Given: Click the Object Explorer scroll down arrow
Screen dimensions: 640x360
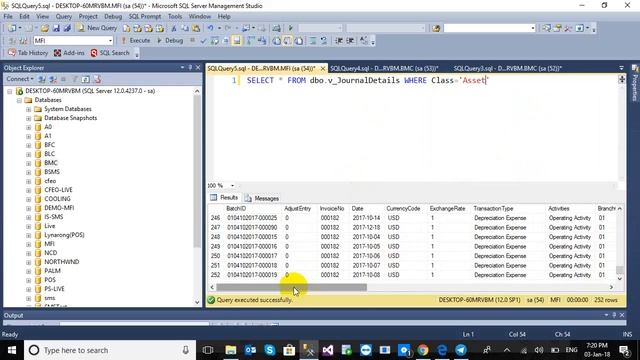Looking at the screenshot, I should (x=197, y=302).
